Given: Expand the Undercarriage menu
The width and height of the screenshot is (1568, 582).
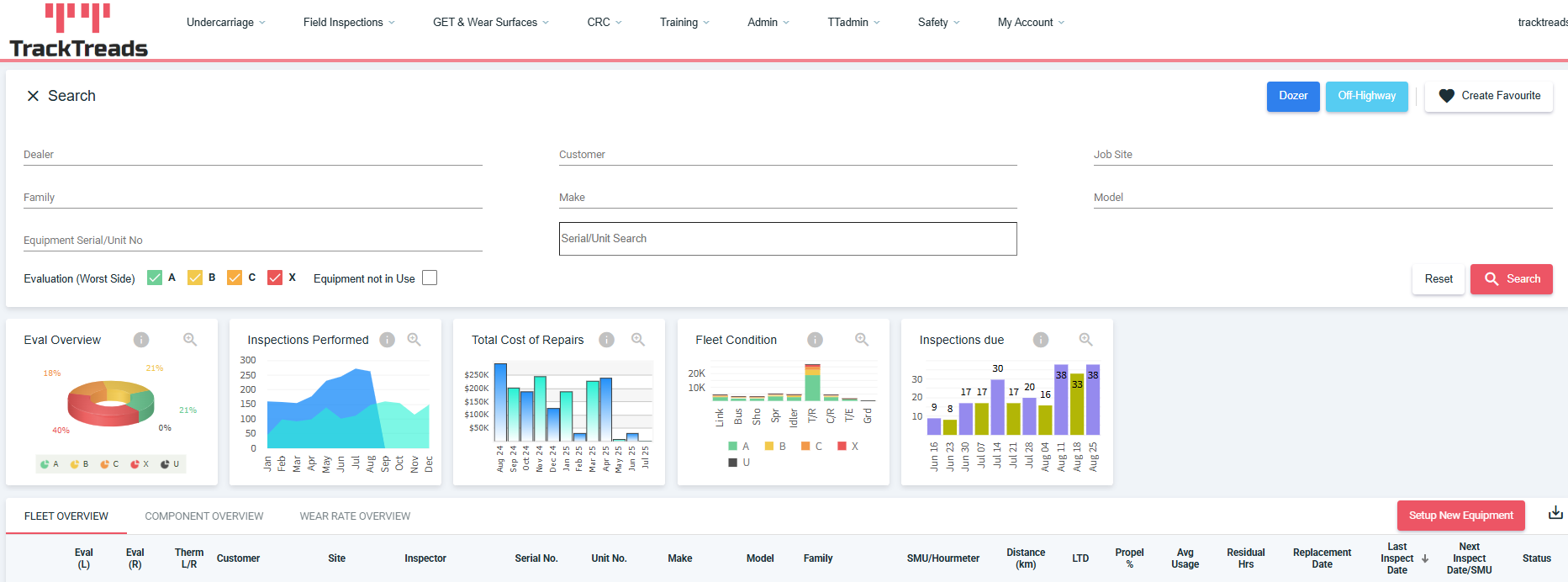Looking at the screenshot, I should coord(225,23).
